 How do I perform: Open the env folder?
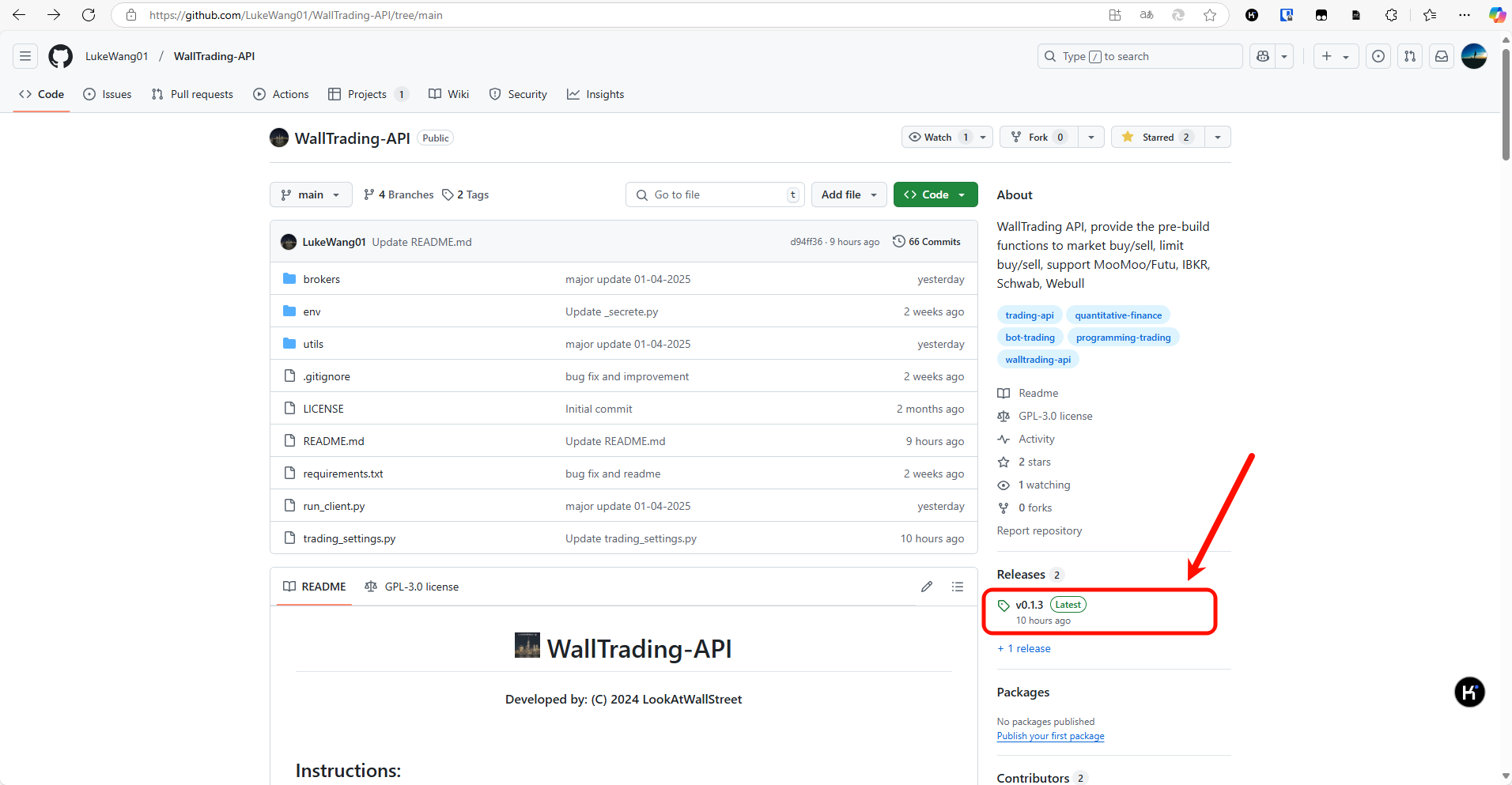312,311
